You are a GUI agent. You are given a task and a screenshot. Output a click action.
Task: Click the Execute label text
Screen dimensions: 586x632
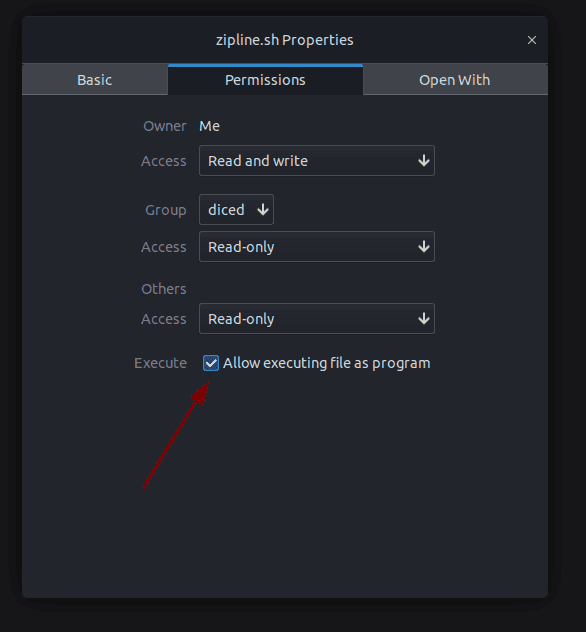(160, 363)
